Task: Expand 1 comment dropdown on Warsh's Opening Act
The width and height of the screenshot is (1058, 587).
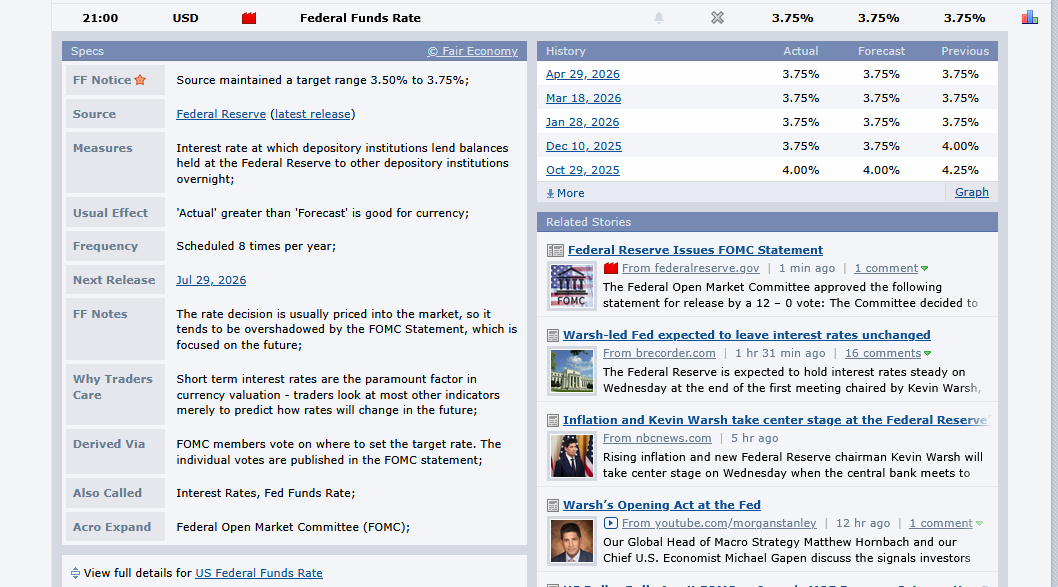Action: point(979,524)
